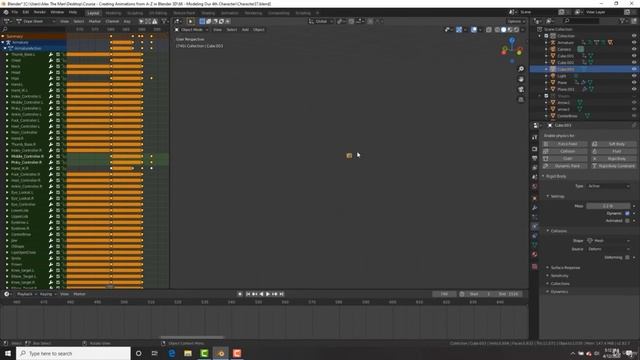
Task: Click the Windows Start button
Action: click(7, 353)
